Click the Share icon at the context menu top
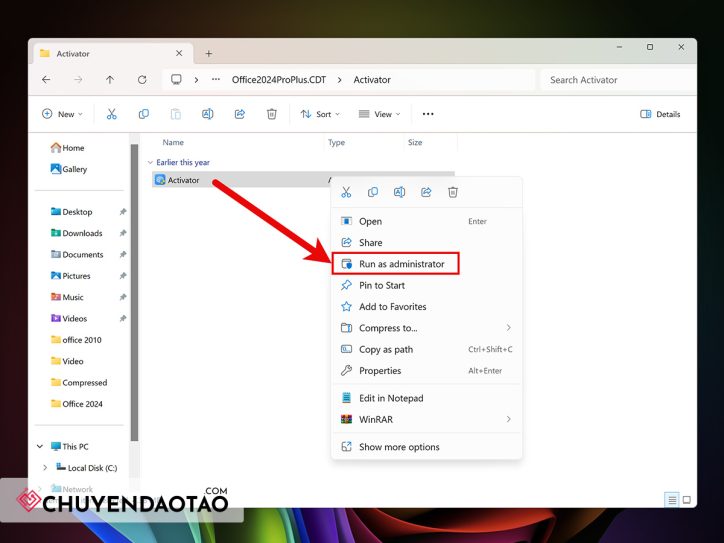The height and width of the screenshot is (543, 724). (x=426, y=192)
